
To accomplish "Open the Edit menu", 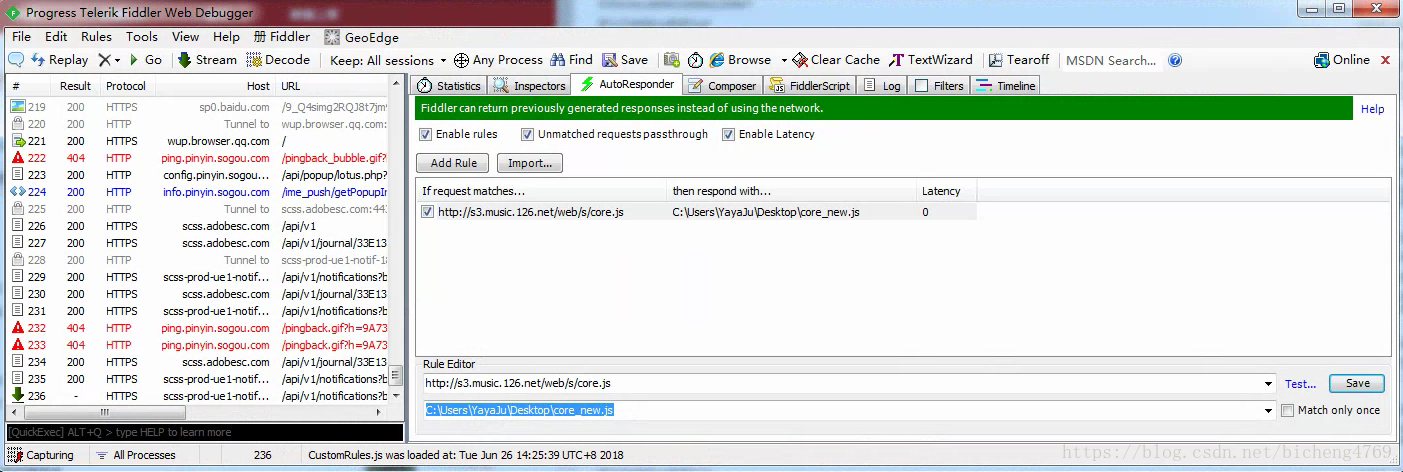I will tap(56, 37).
